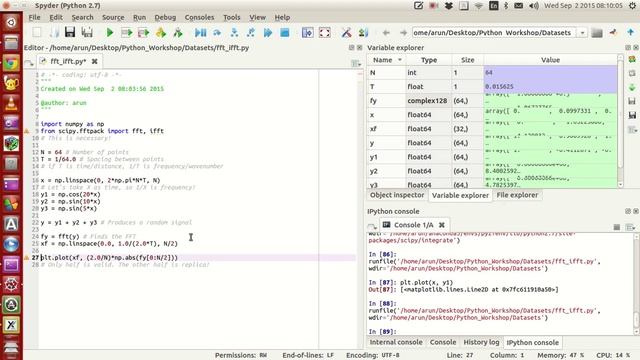This screenshot has height=360, width=640.
Task: Browse for a working directory
Action: tap(597, 33)
